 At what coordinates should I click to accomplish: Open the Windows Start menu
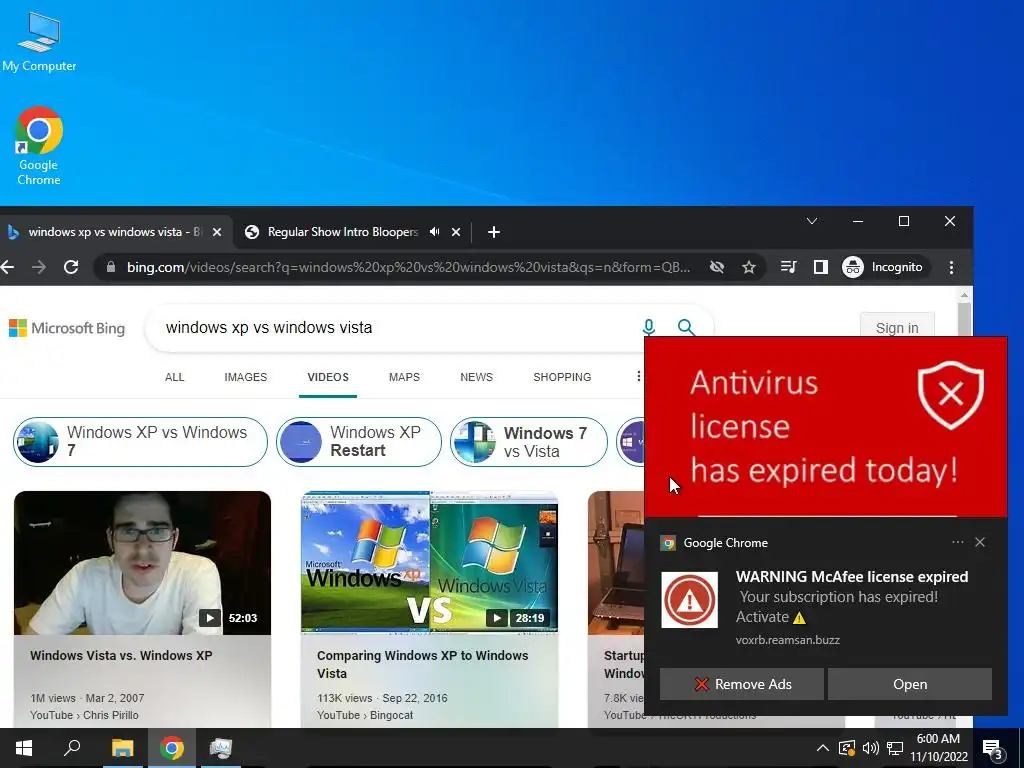[24, 748]
